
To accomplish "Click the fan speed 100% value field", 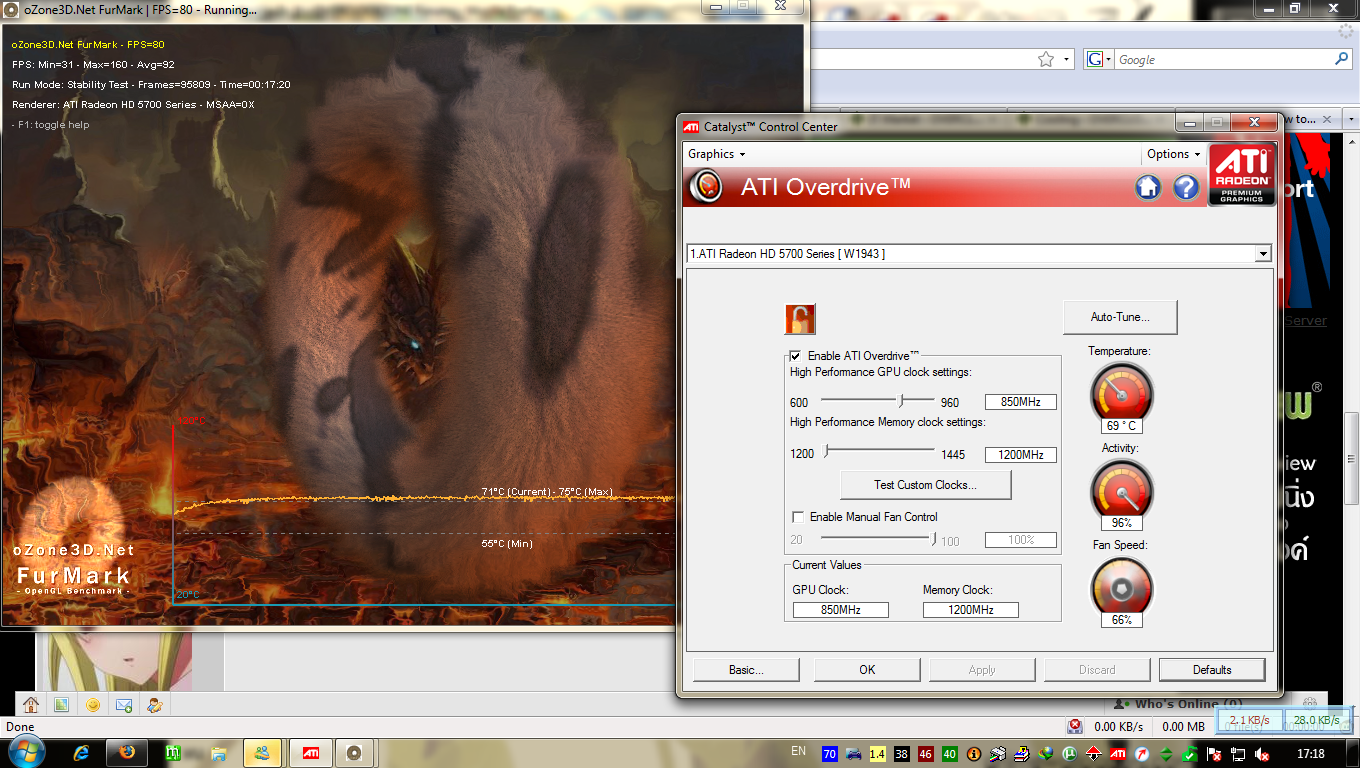I will [1021, 540].
